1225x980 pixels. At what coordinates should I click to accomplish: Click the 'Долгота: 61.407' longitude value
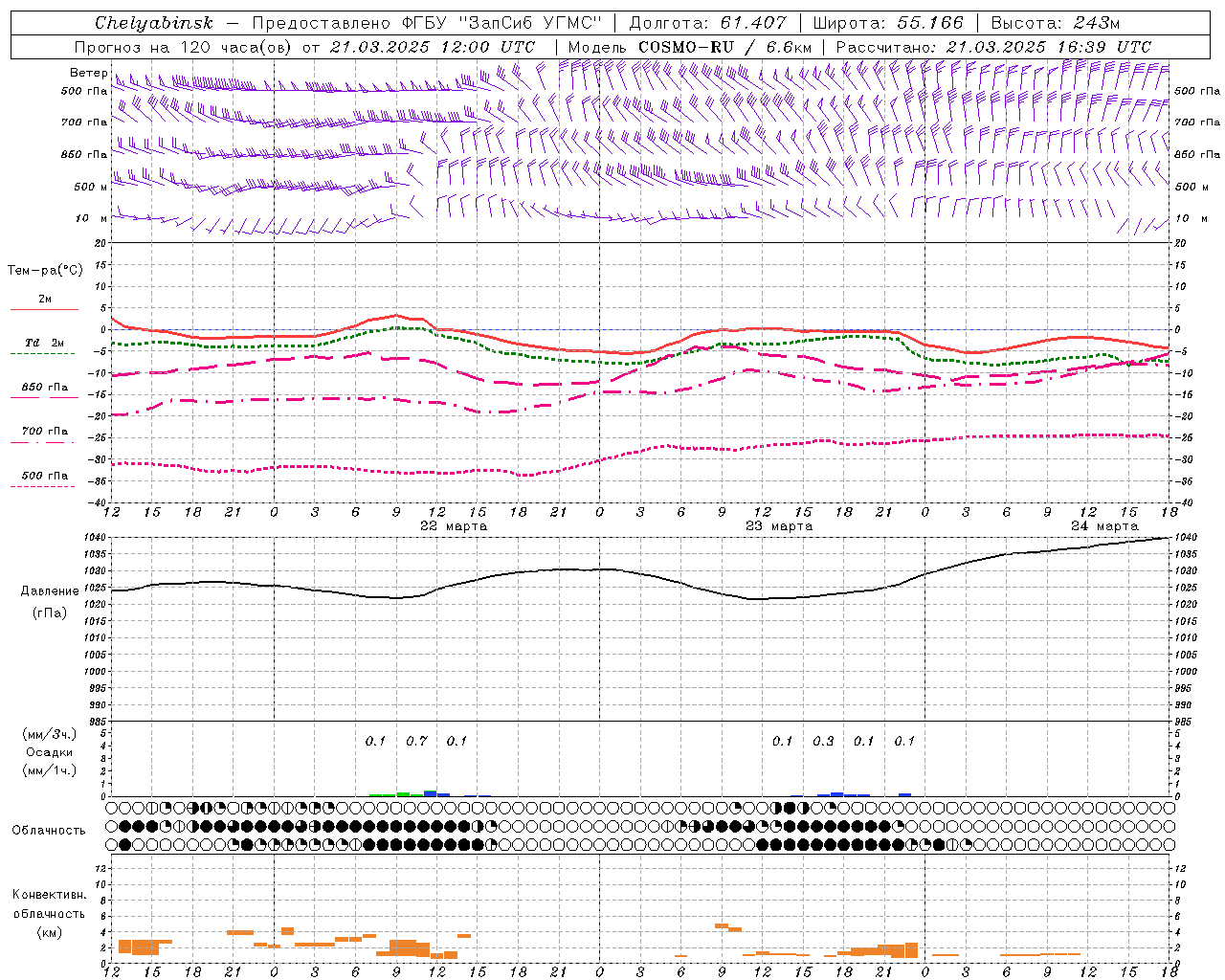click(x=708, y=23)
